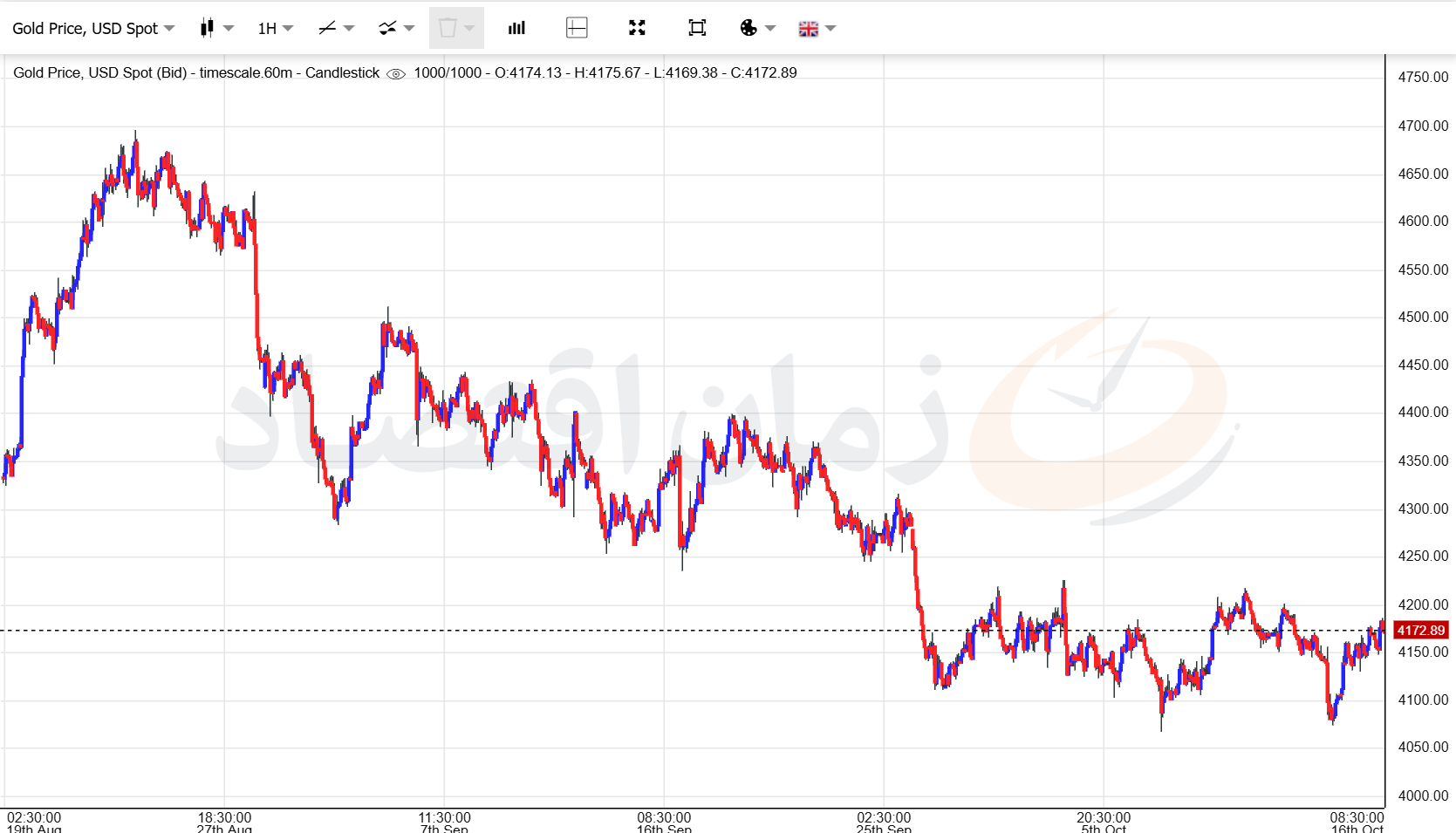
Task: Click the 4500.00 price axis label
Action: pos(1423,317)
